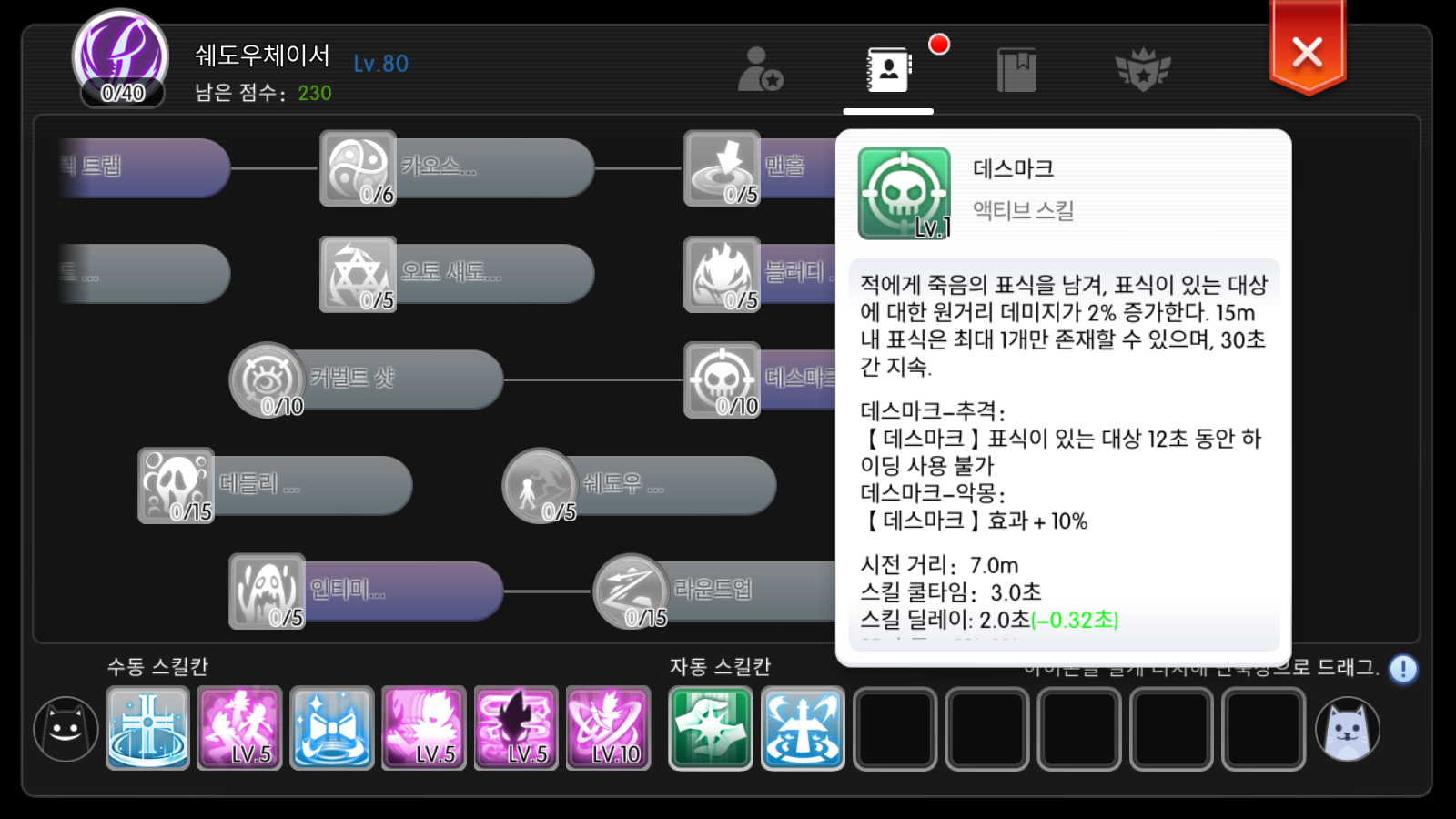1456x819 pixels.
Task: Select the 맨홀 skill icon
Action: (x=722, y=168)
